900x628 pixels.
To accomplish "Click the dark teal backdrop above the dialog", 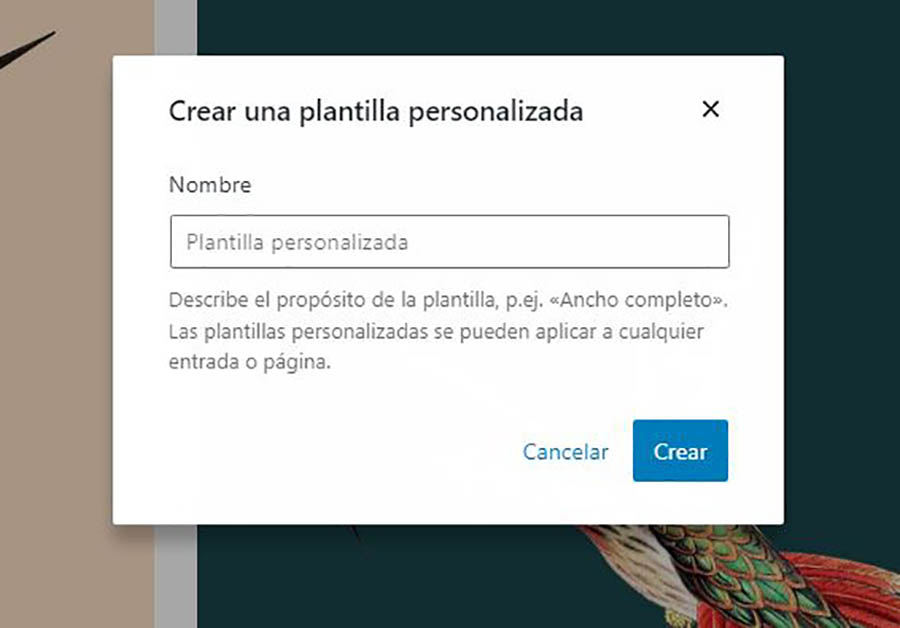I will pyautogui.click(x=500, y=25).
